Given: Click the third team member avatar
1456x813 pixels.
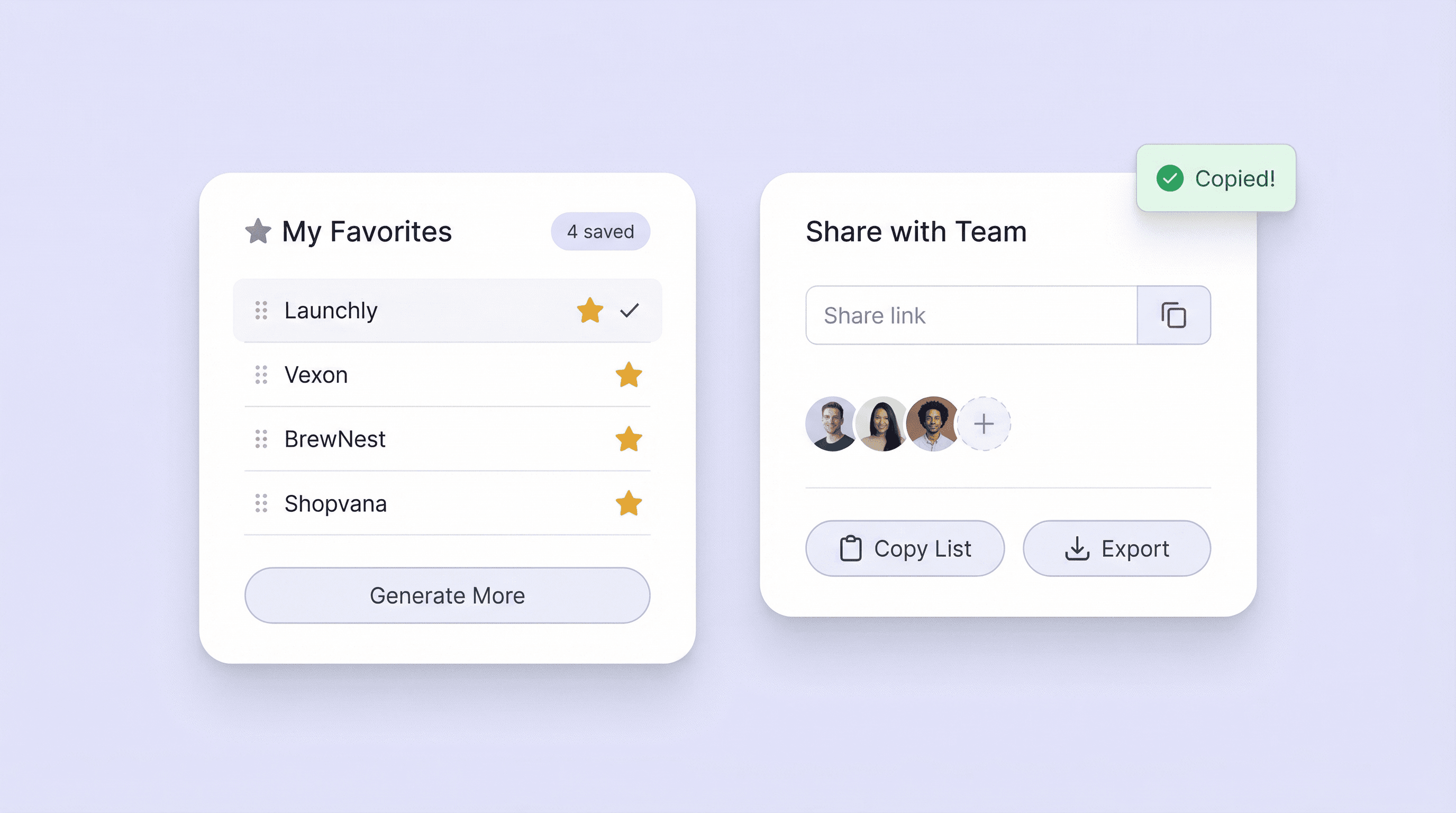Looking at the screenshot, I should (x=933, y=424).
